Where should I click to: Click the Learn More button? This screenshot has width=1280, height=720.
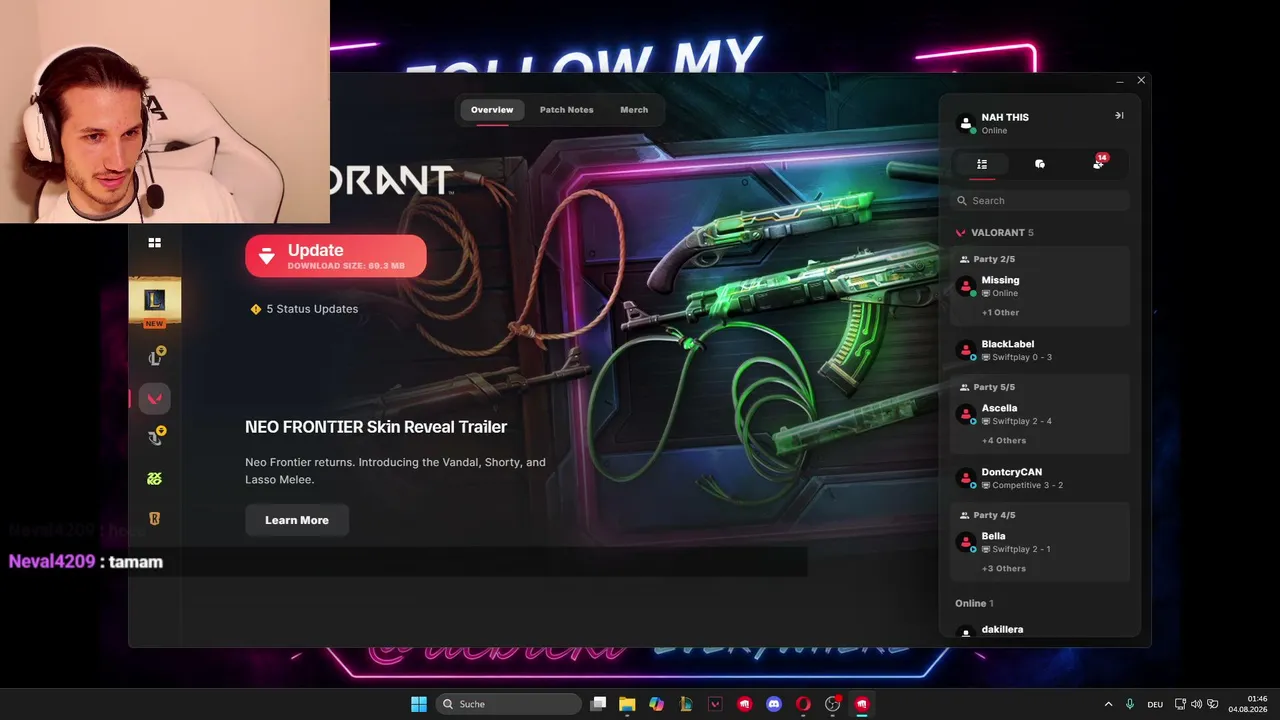(x=297, y=520)
